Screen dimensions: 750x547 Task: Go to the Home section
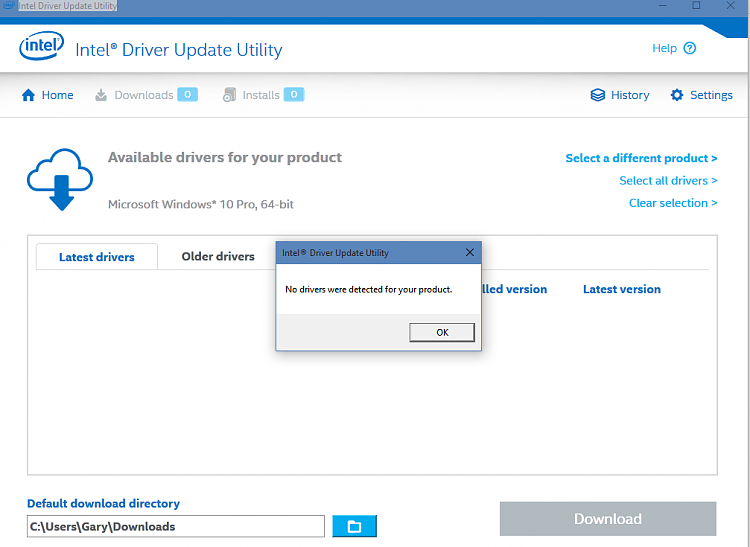click(57, 95)
